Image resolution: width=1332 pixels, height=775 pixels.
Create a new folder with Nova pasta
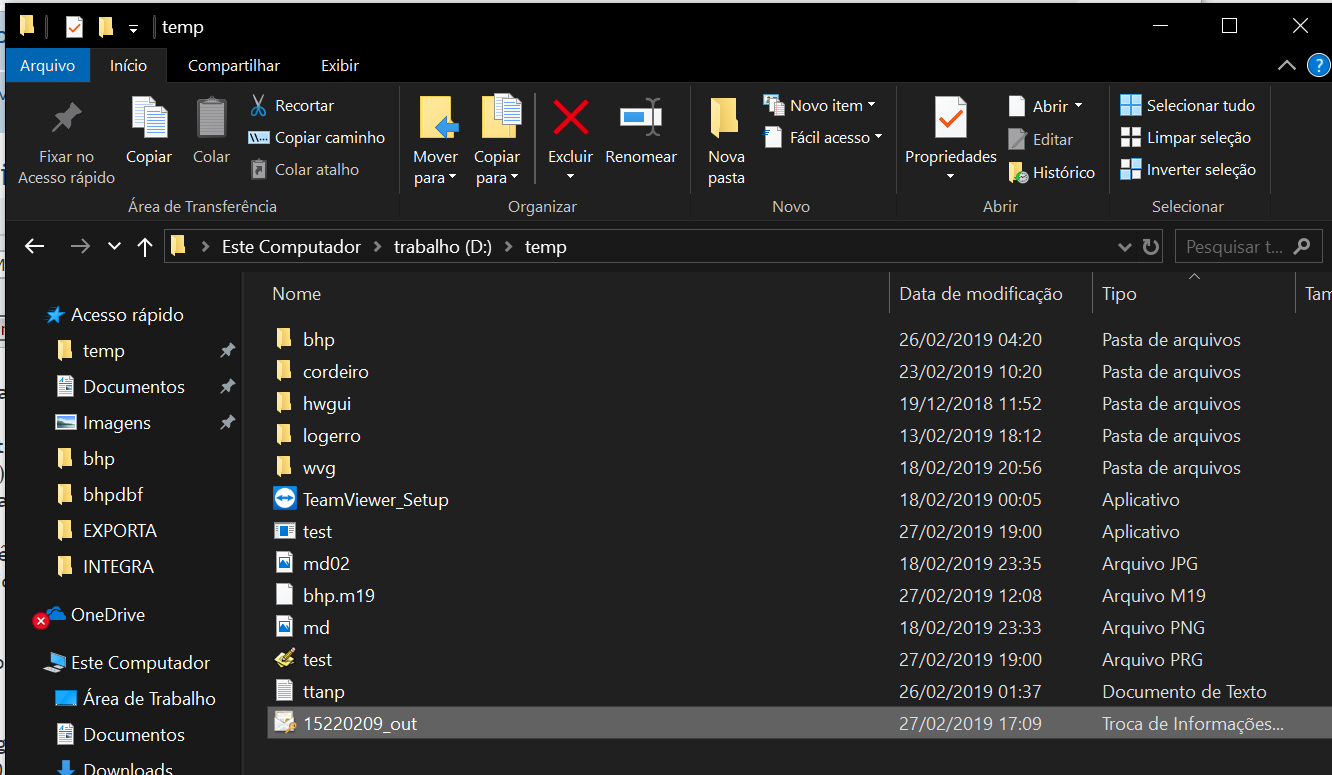pos(726,140)
